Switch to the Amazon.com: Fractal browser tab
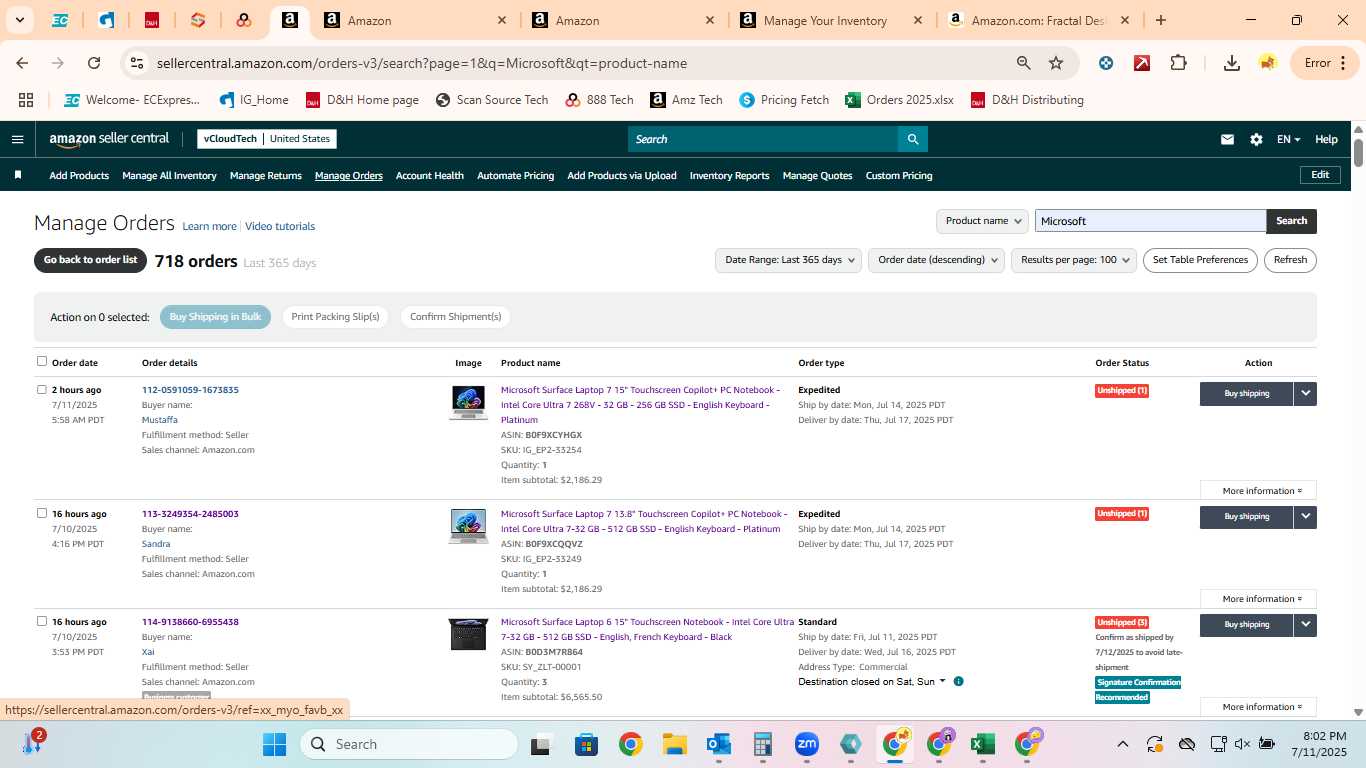Viewport: 1366px width, 768px height. click(1040, 20)
